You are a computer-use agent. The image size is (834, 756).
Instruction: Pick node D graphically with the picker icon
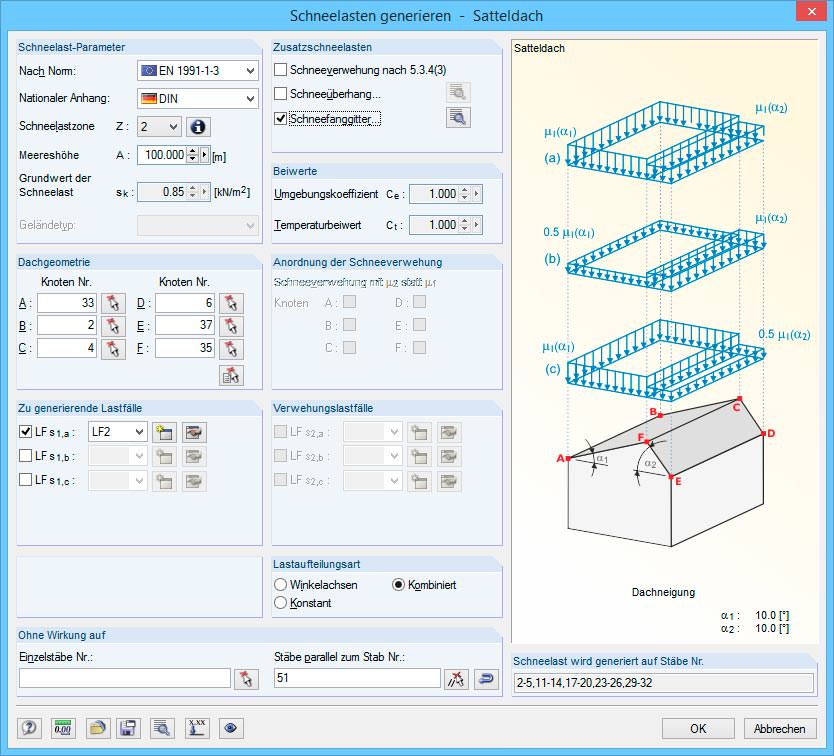pos(231,303)
